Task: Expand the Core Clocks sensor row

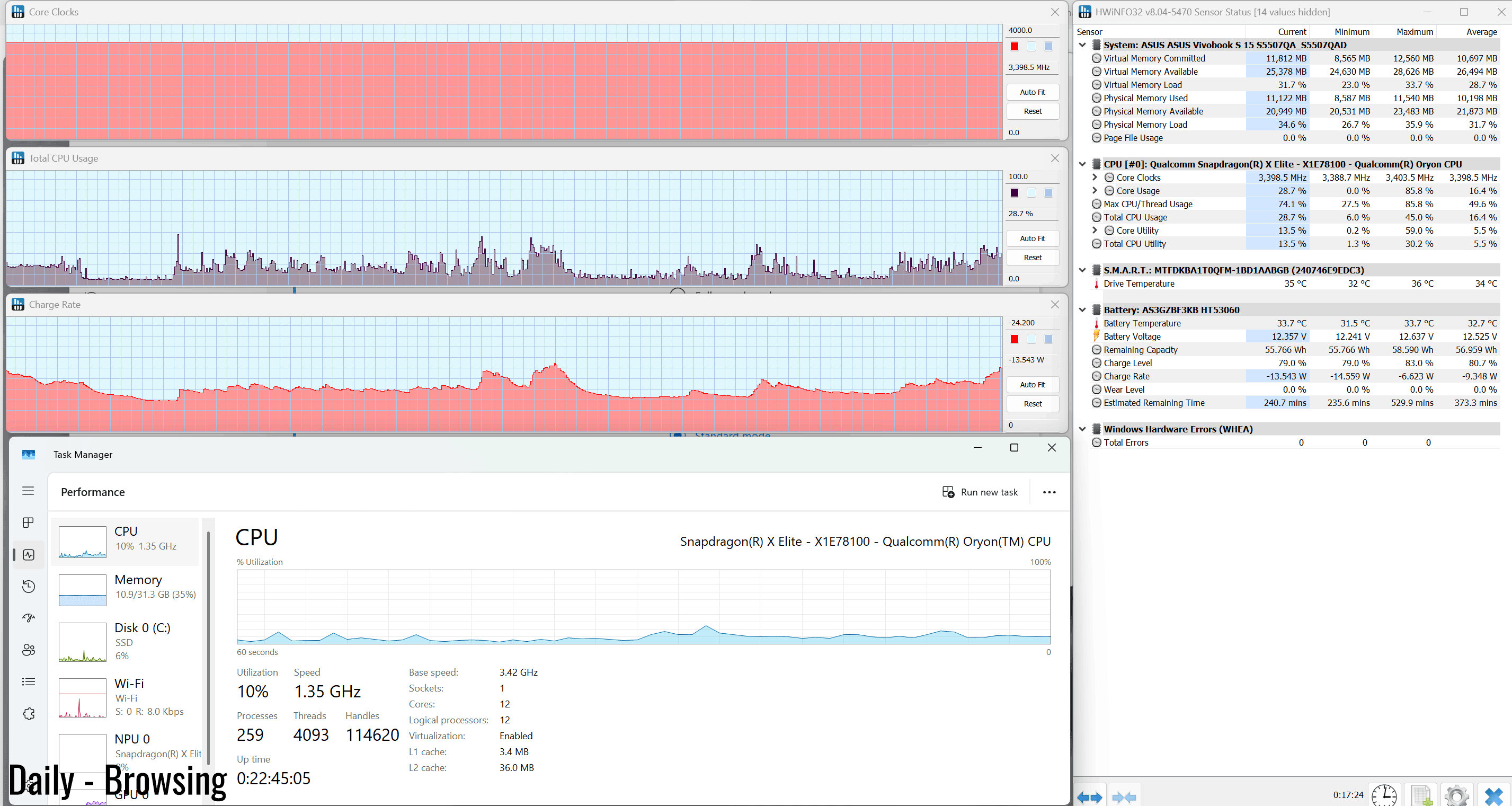Action: tap(1095, 178)
